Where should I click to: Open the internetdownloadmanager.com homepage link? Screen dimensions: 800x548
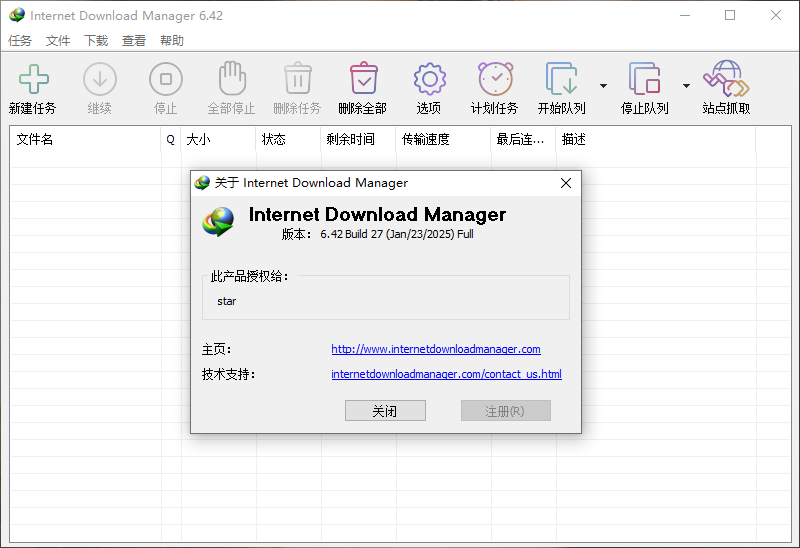click(436, 349)
